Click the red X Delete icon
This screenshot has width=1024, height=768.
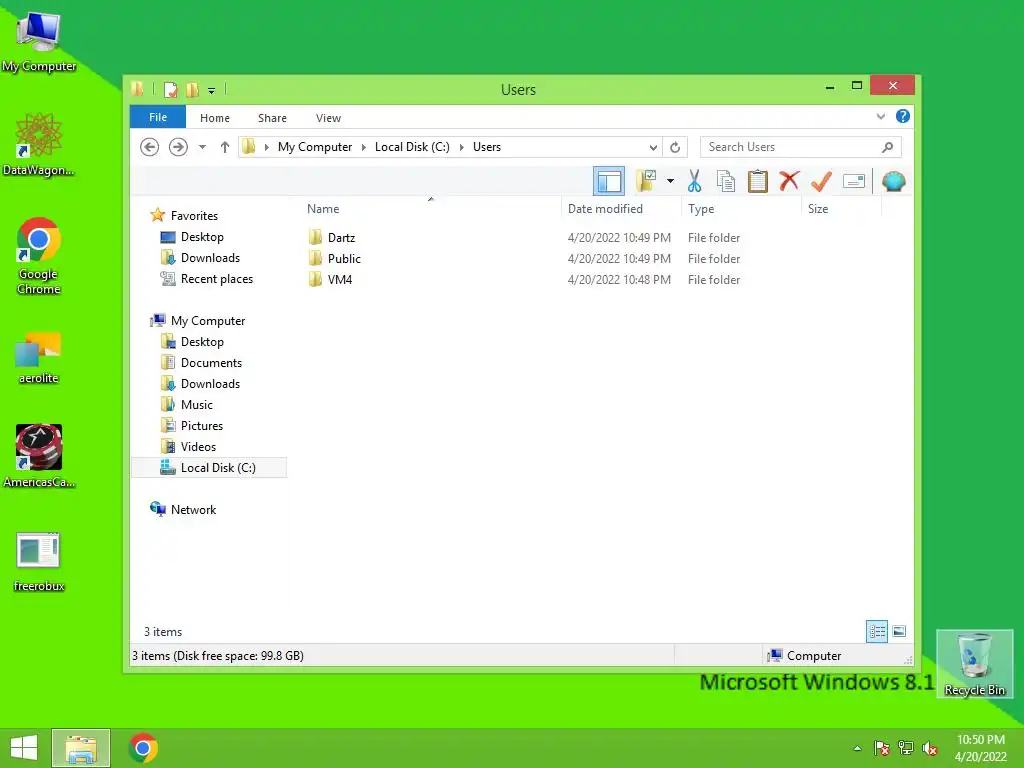(x=789, y=181)
